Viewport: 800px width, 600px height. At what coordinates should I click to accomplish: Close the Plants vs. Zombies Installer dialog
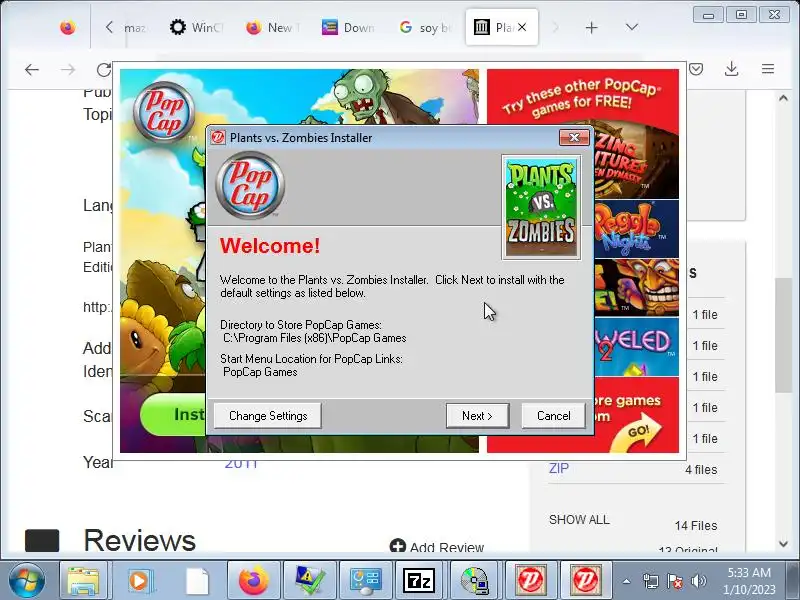(x=574, y=137)
